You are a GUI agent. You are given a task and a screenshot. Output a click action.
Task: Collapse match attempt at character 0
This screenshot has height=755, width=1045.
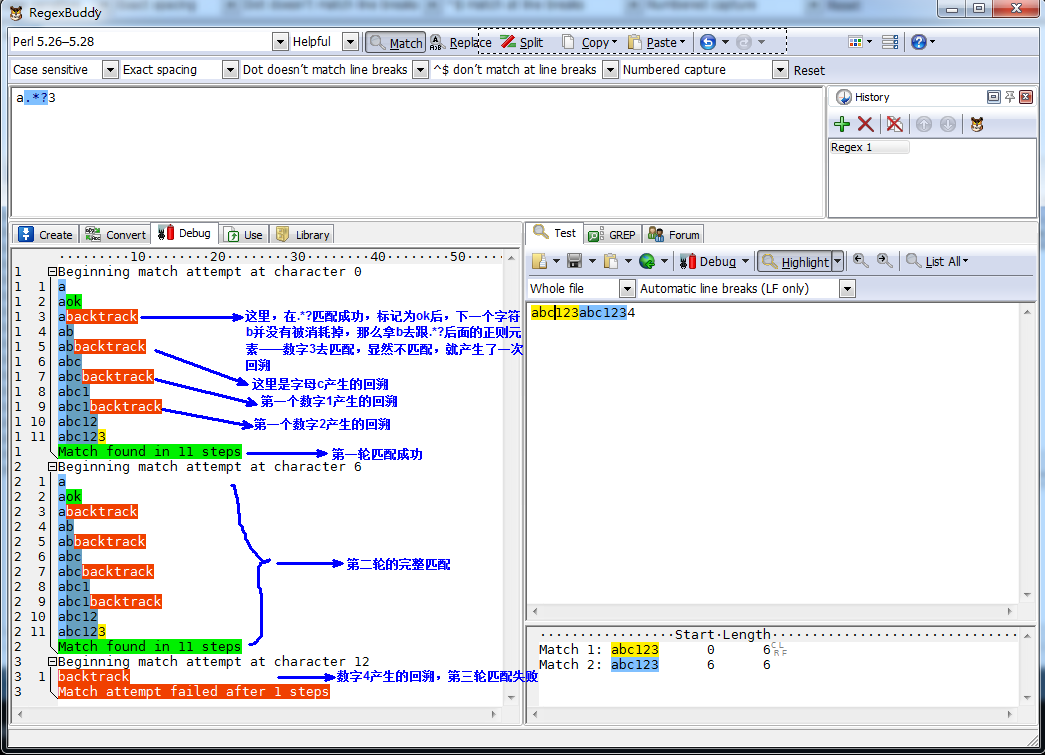click(x=52, y=272)
